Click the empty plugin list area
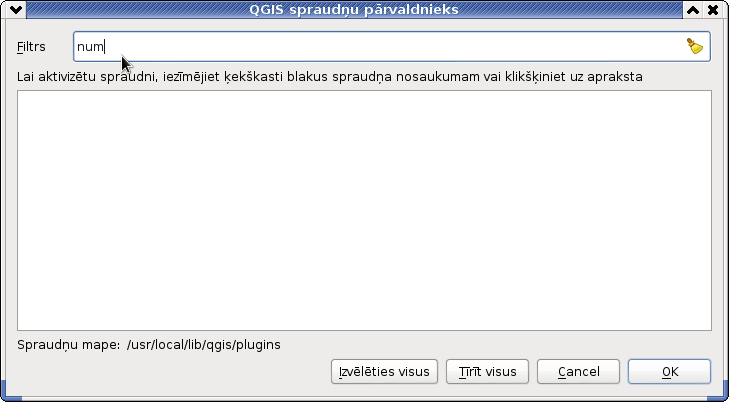 [364, 211]
